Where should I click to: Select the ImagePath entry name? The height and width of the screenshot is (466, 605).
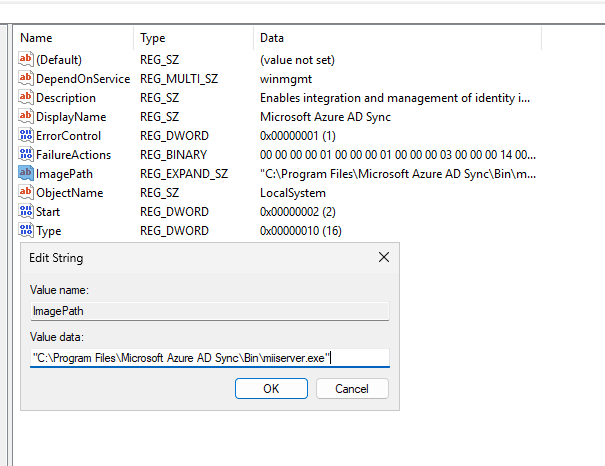(64, 174)
